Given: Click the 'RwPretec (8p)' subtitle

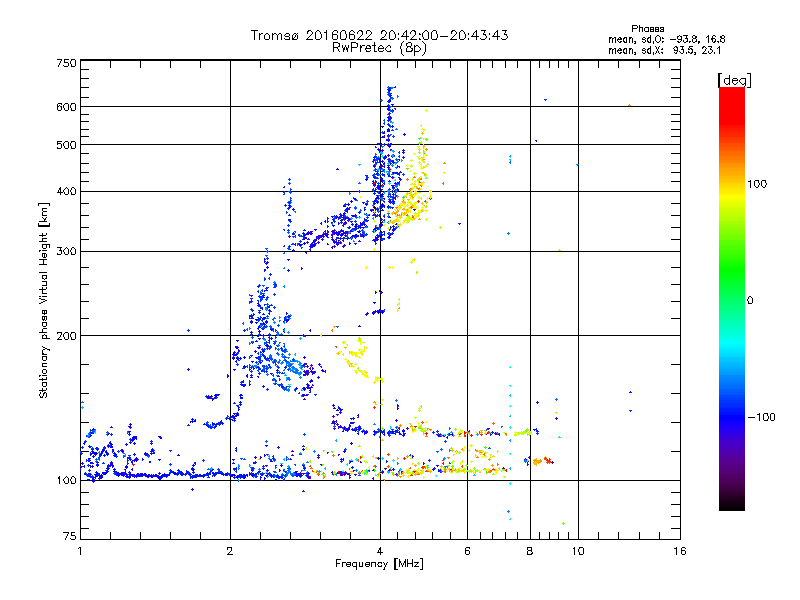Looking at the screenshot, I should click(x=379, y=48).
